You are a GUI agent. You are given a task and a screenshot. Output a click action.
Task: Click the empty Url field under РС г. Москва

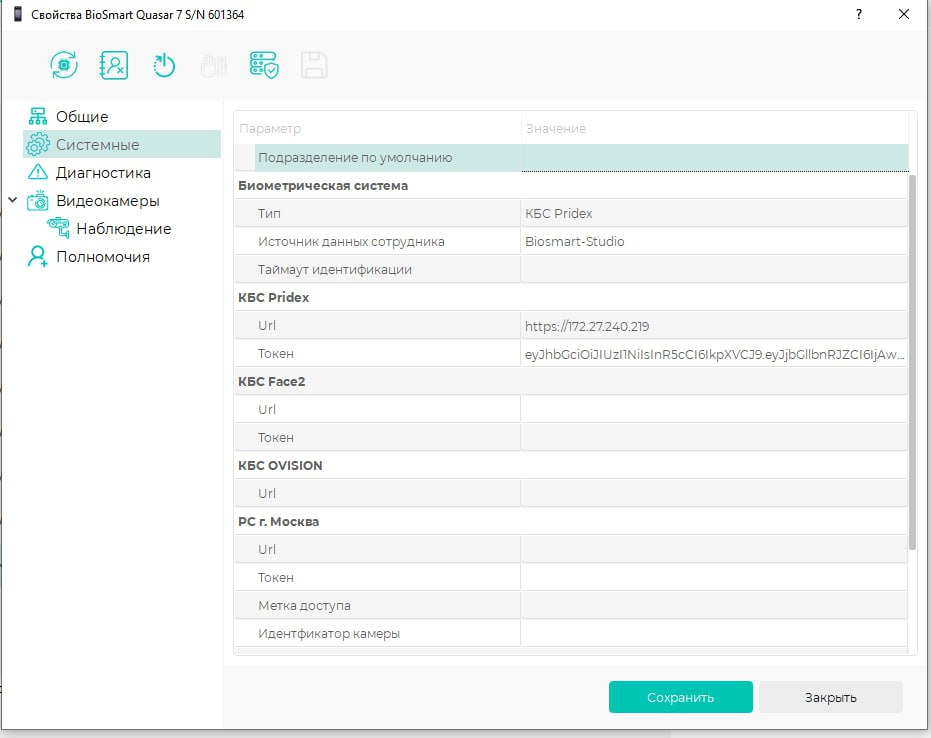click(x=714, y=550)
